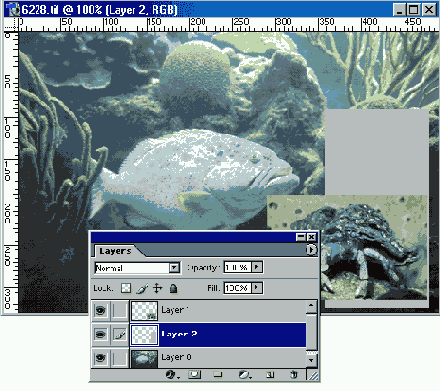The image size is (440, 391).
Task: Toggle link box next to Layer 1
Action: coord(120,311)
